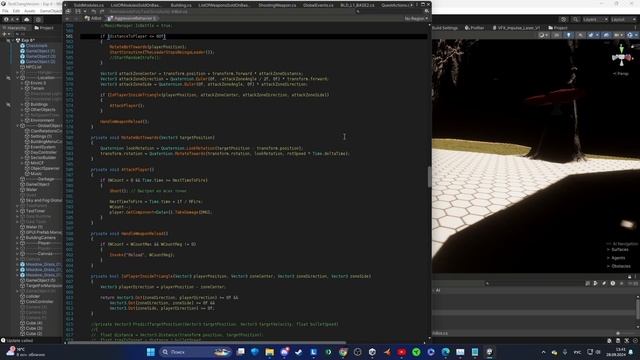Click the Save icon in the code editor toolbar
The height and width of the screenshot is (360, 640).
tap(78, 11)
